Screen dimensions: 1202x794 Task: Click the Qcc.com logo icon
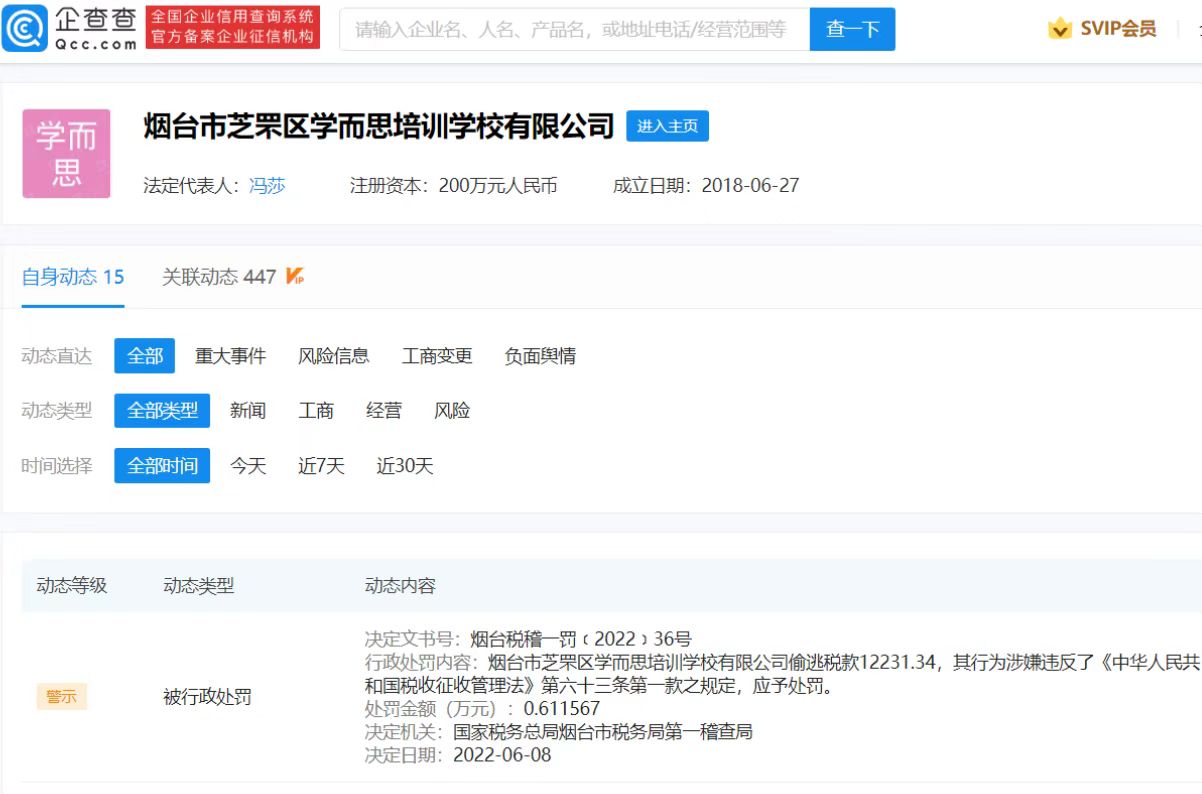(x=26, y=29)
